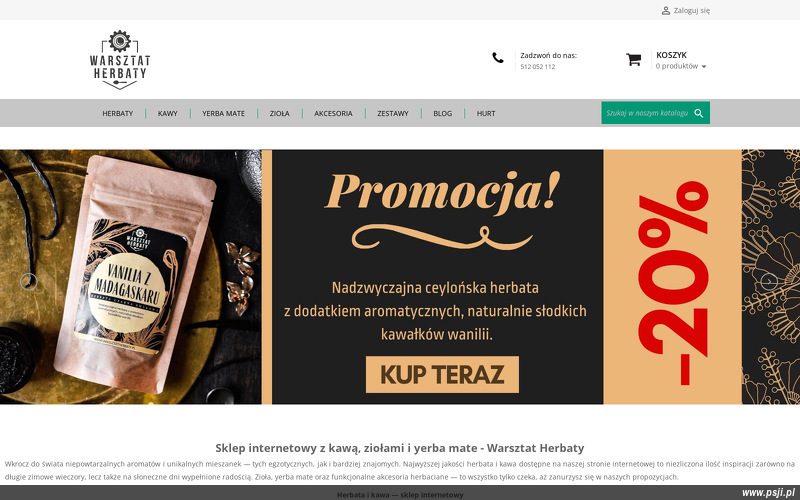Go to ZESTAWY in navigation bar
The image size is (800, 500).
pyautogui.click(x=393, y=113)
